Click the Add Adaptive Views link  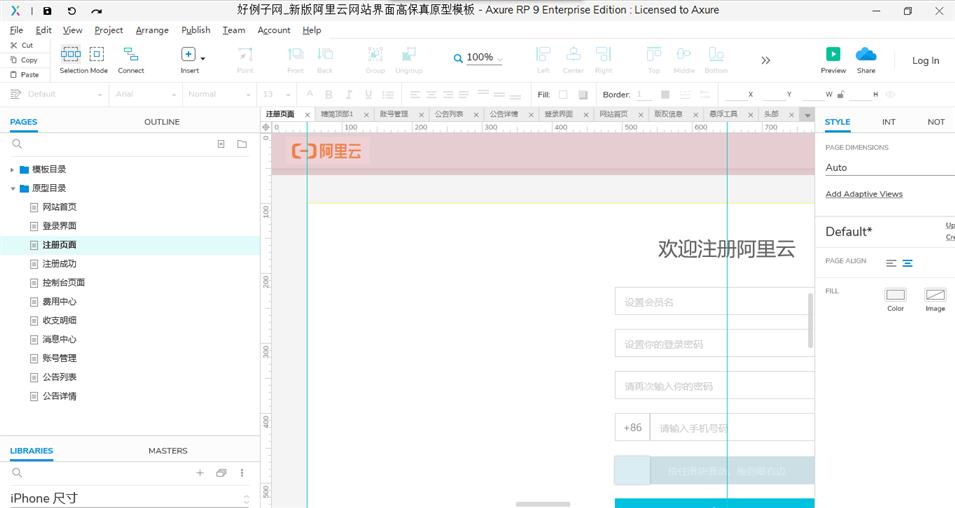coord(864,194)
